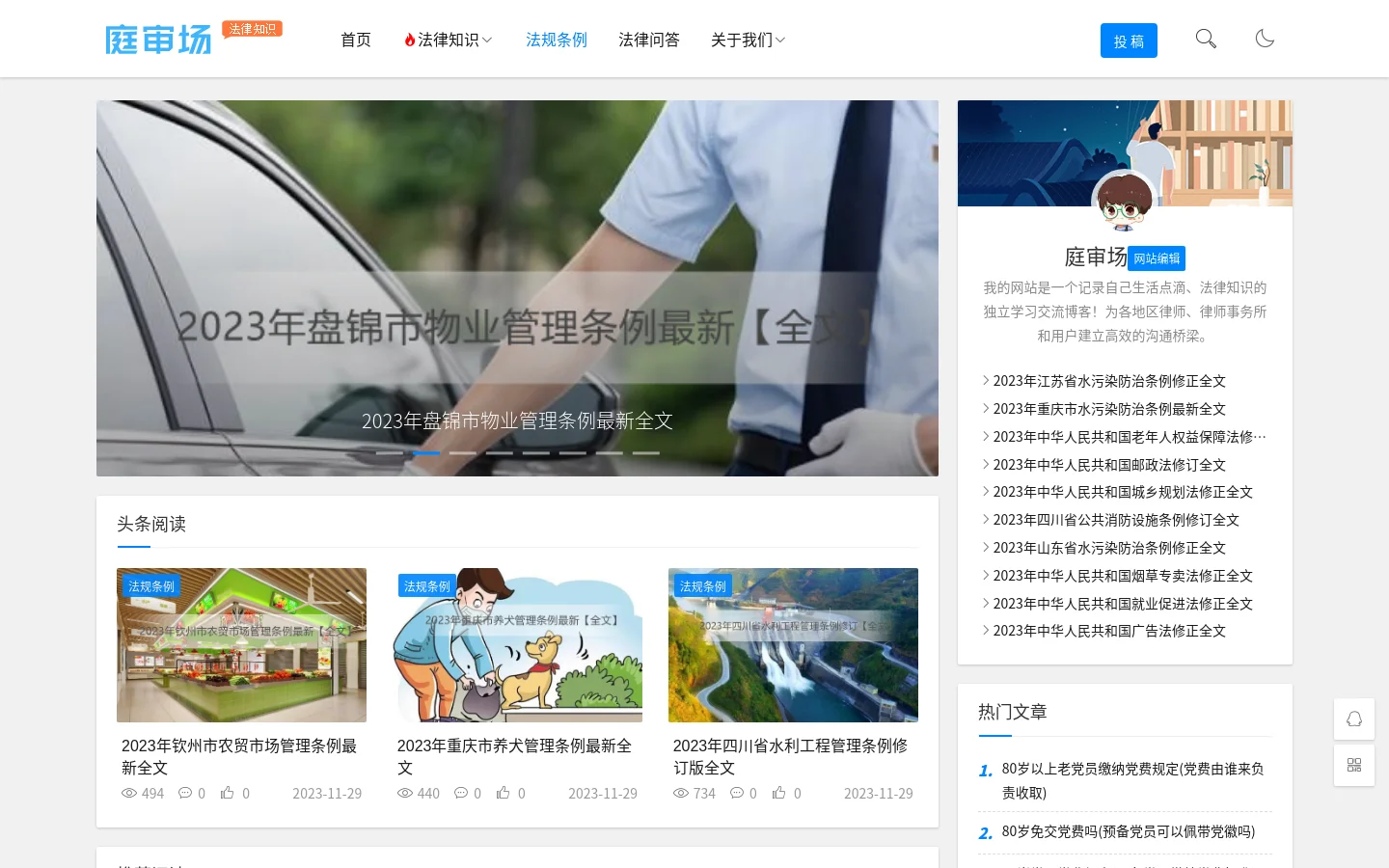Click the 734 view count
The height and width of the screenshot is (868, 1389).
tap(704, 794)
